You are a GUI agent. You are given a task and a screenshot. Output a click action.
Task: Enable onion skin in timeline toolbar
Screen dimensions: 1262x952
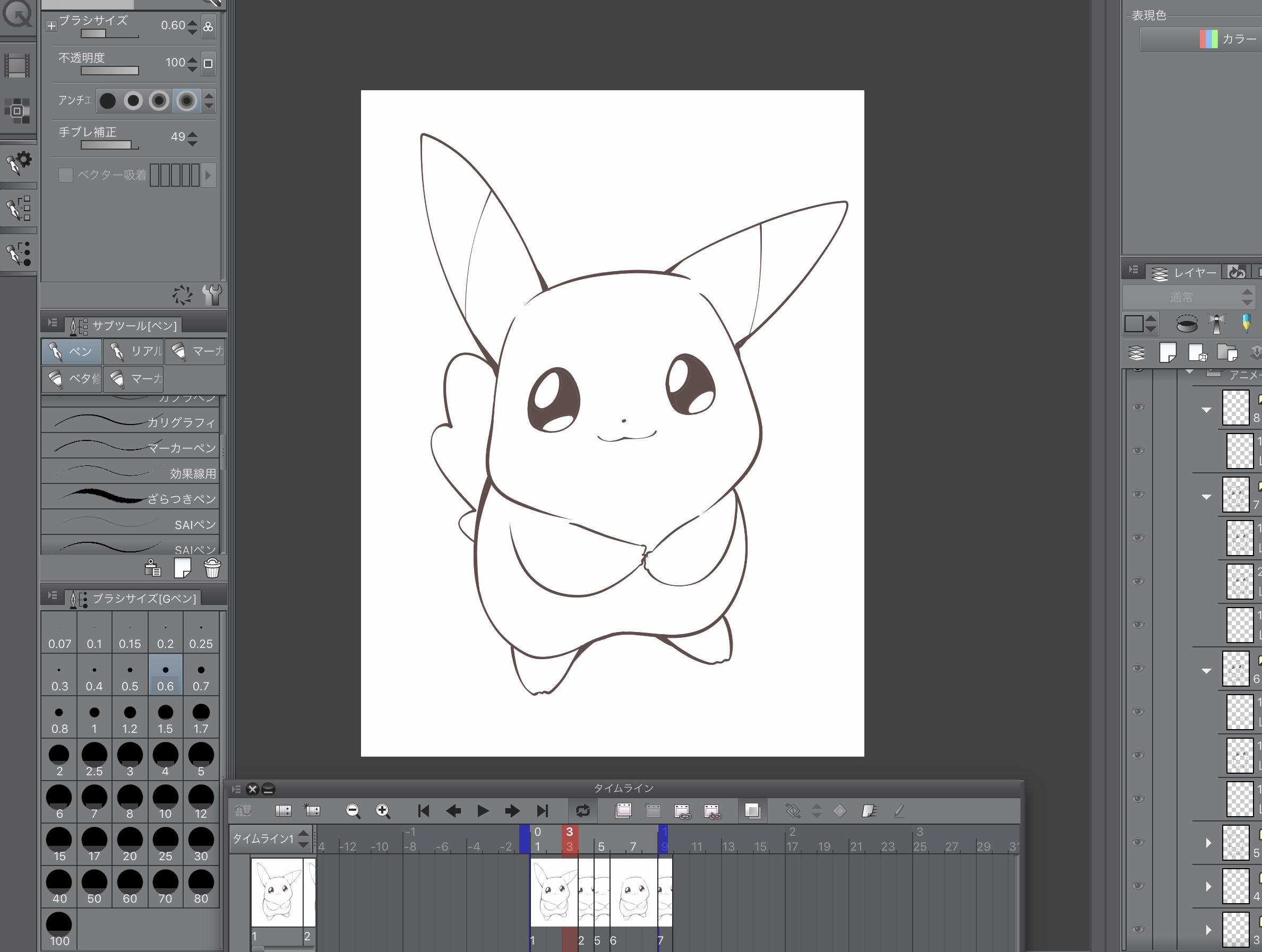pyautogui.click(x=752, y=810)
